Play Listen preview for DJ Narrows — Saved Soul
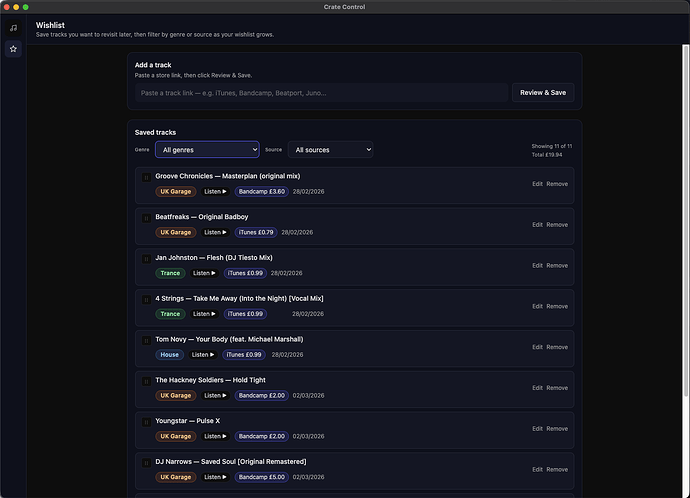 pyautogui.click(x=215, y=477)
